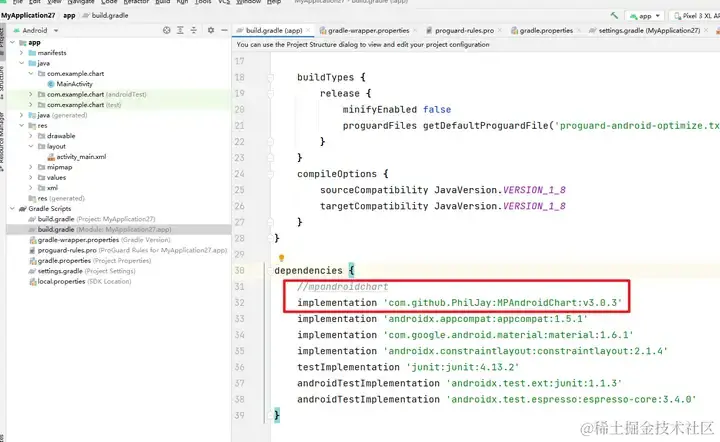The width and height of the screenshot is (720, 442).
Task: Click MyApplication27 breadcrumb in navigation bar
Action: pos(28,16)
